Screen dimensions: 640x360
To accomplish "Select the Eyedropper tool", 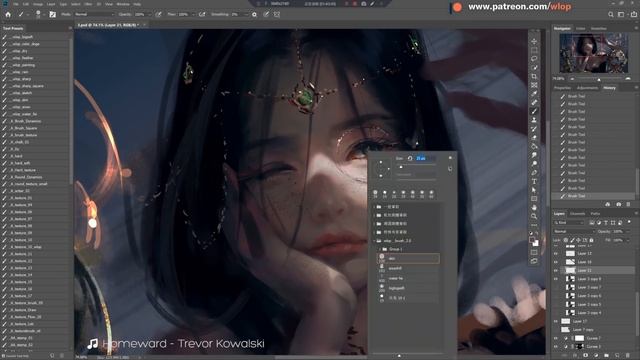I will point(534,94).
